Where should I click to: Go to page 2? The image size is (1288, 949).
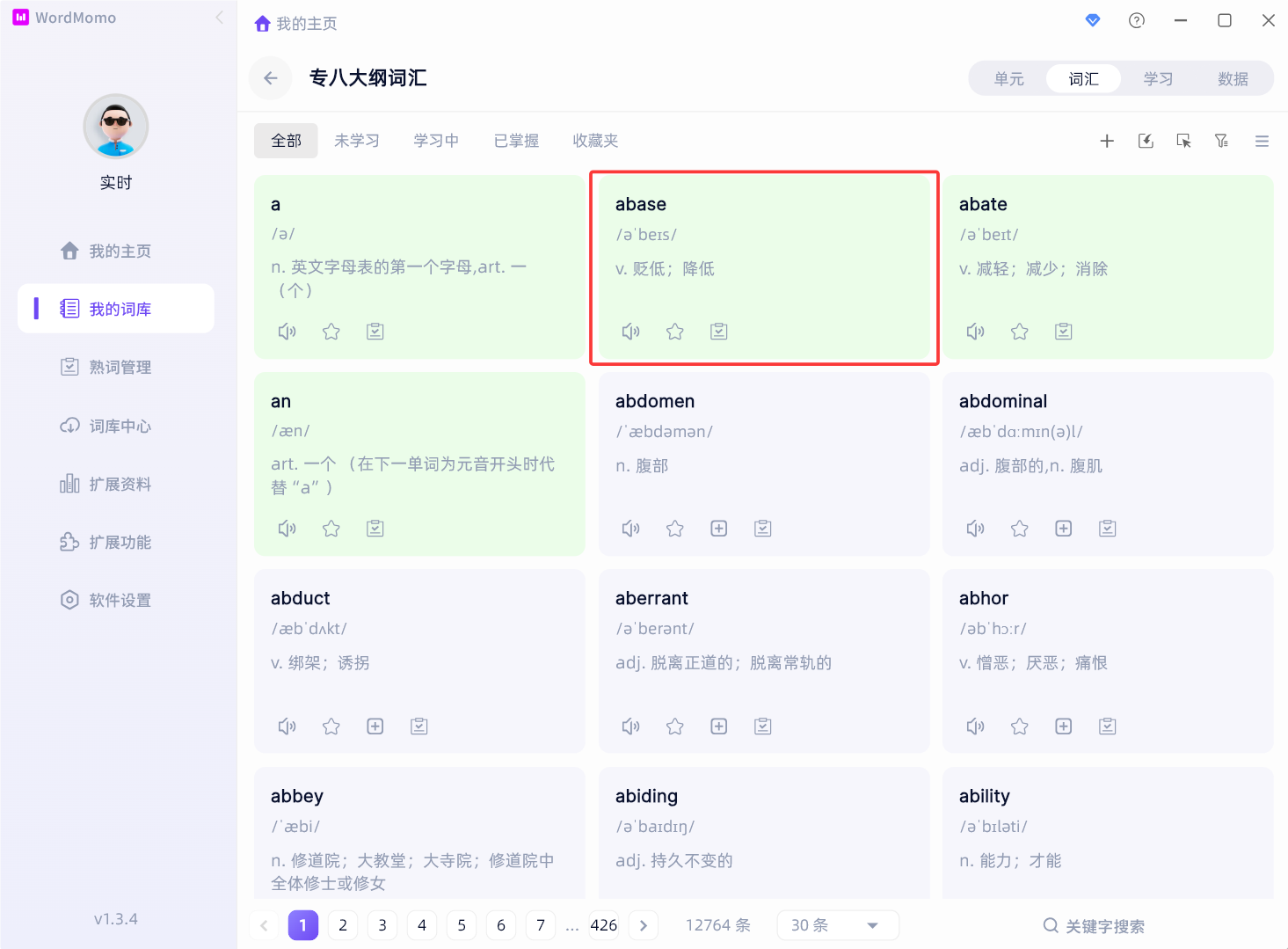[343, 925]
